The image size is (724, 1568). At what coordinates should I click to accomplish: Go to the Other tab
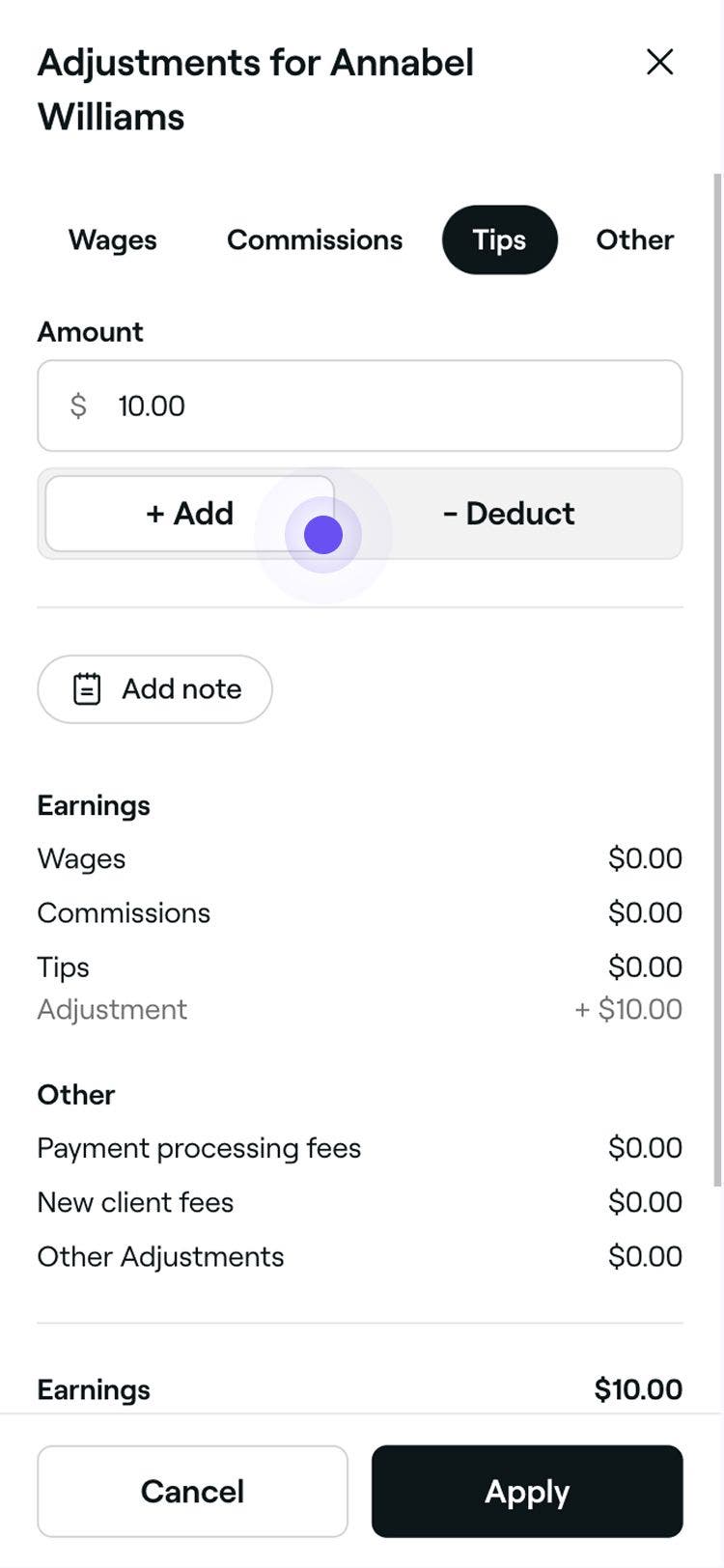pos(634,240)
